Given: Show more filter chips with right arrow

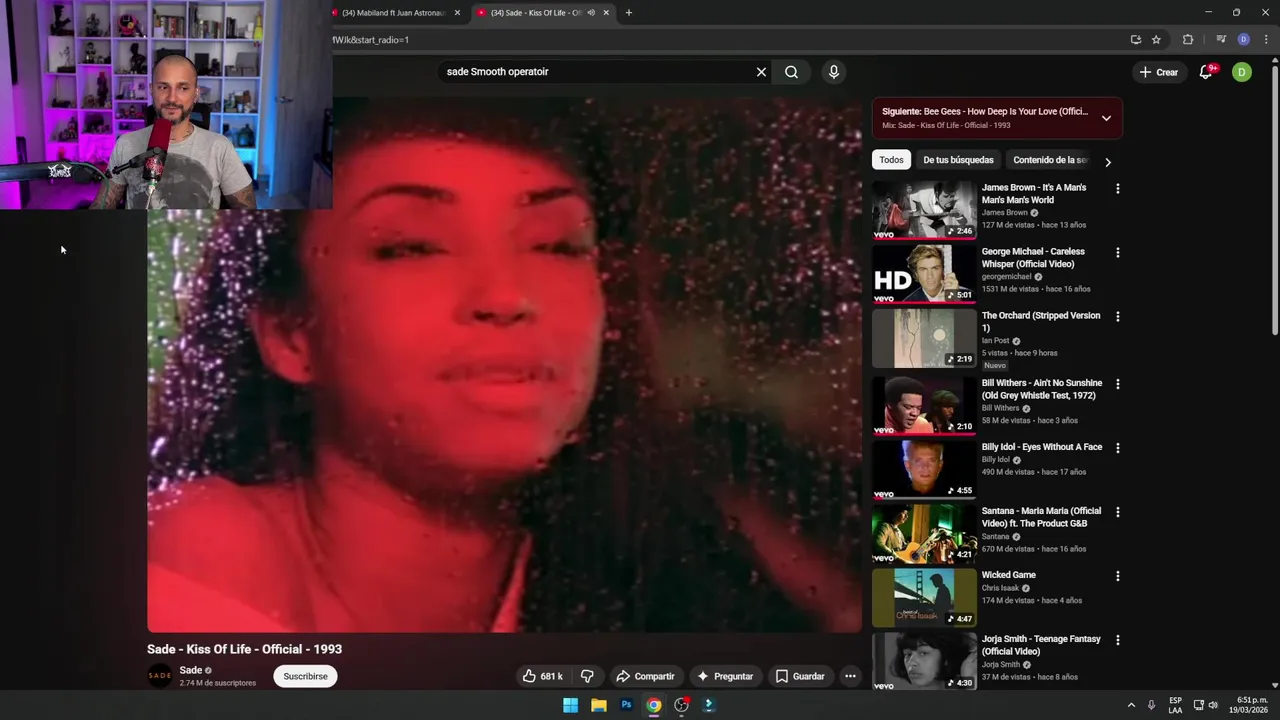Looking at the screenshot, I should click(x=1107, y=161).
